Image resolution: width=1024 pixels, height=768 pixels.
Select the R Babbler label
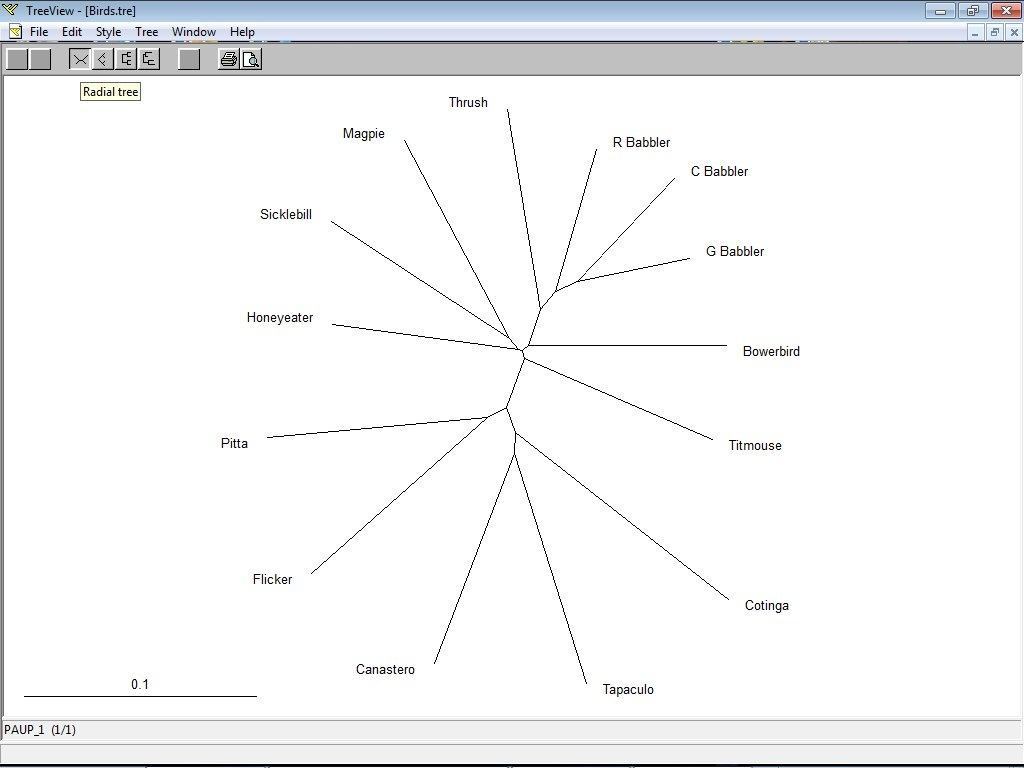[641, 142]
